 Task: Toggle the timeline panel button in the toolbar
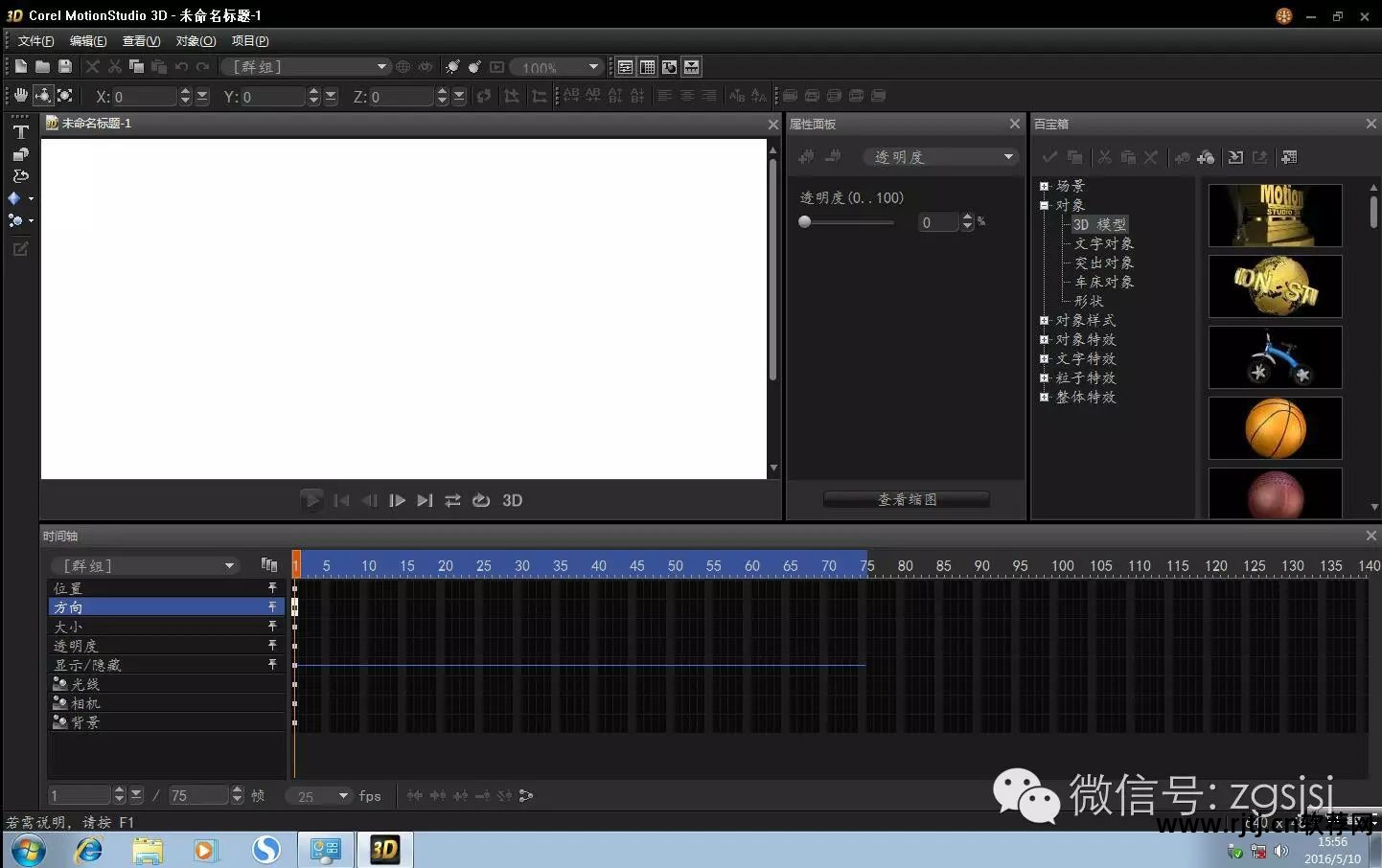click(x=691, y=67)
